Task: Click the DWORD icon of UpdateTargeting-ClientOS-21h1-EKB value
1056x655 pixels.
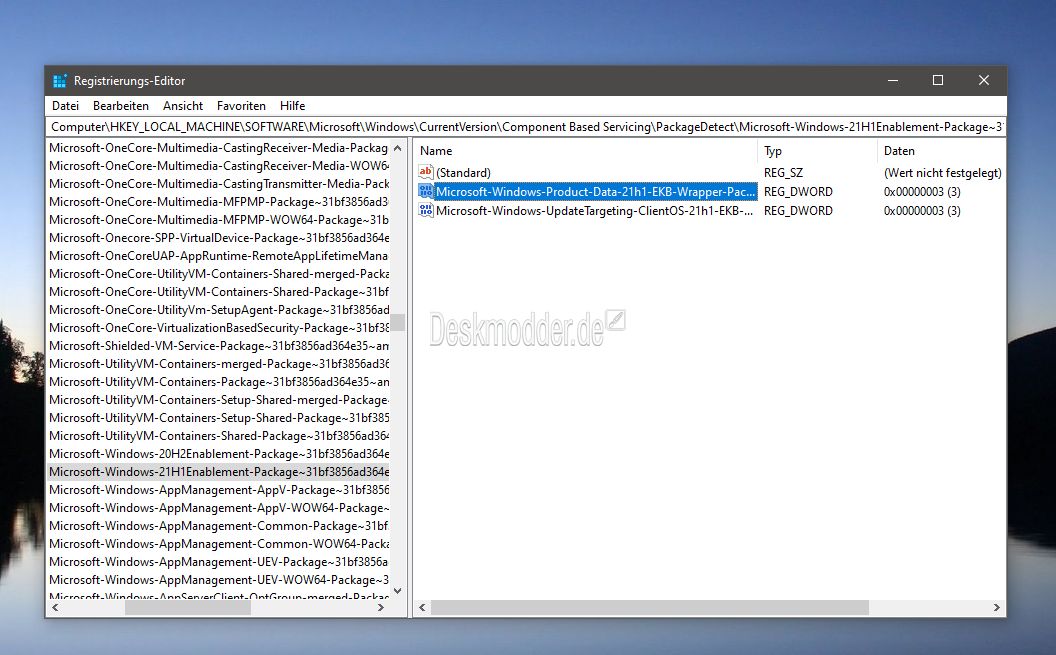Action: click(x=426, y=211)
